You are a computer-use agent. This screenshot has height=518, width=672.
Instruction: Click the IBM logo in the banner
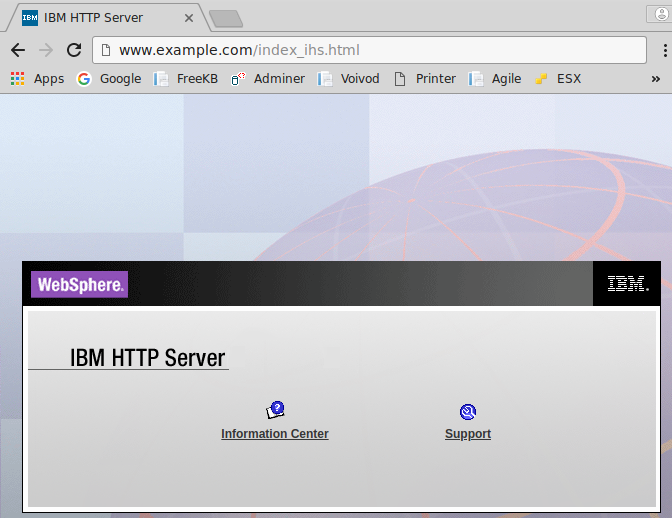[628, 284]
